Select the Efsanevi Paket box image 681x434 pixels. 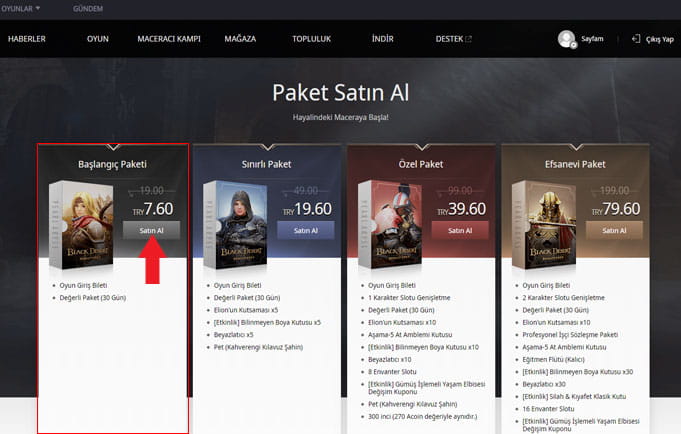544,225
